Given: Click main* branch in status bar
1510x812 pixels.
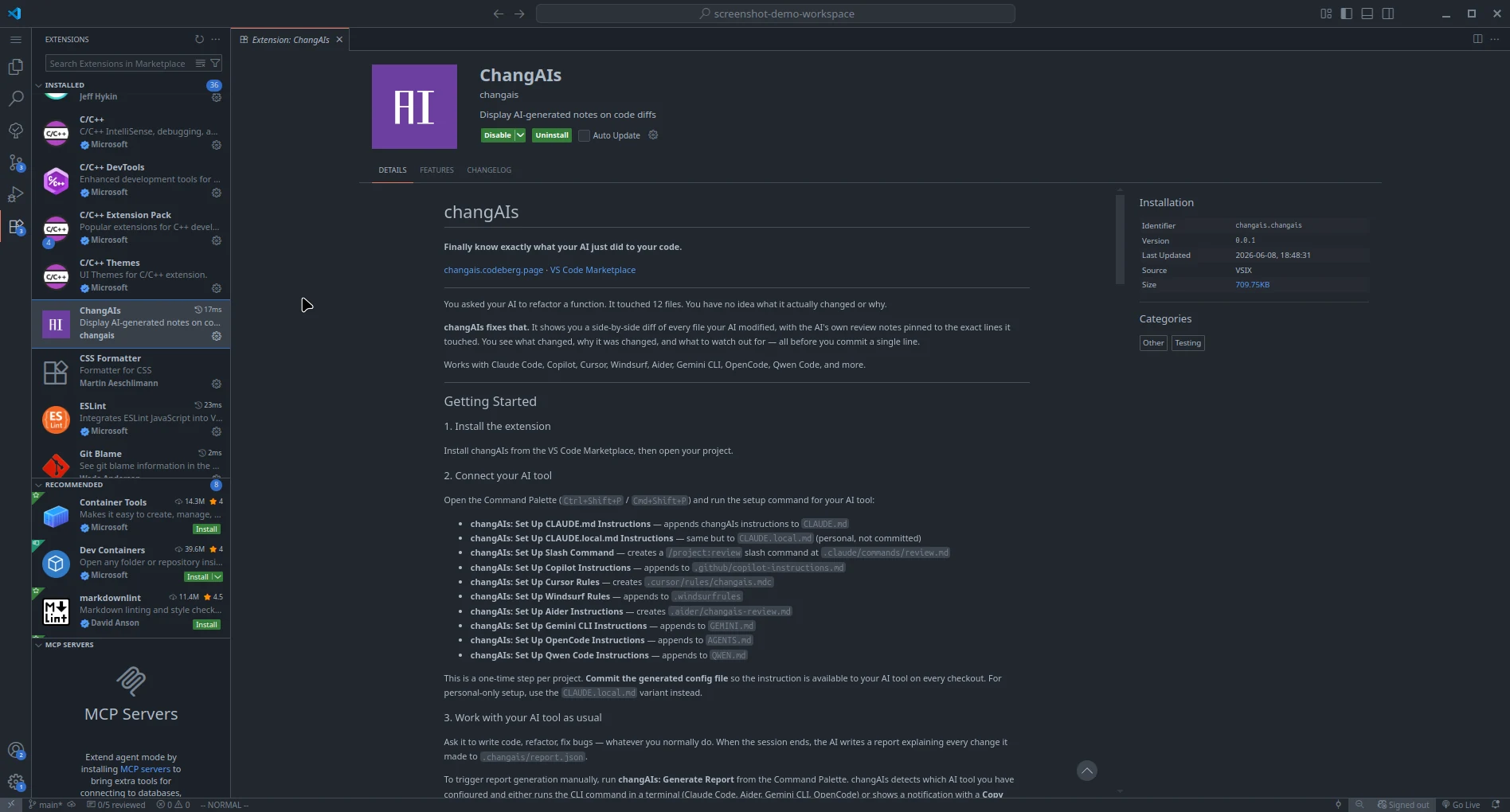Looking at the screenshot, I should 45,805.
